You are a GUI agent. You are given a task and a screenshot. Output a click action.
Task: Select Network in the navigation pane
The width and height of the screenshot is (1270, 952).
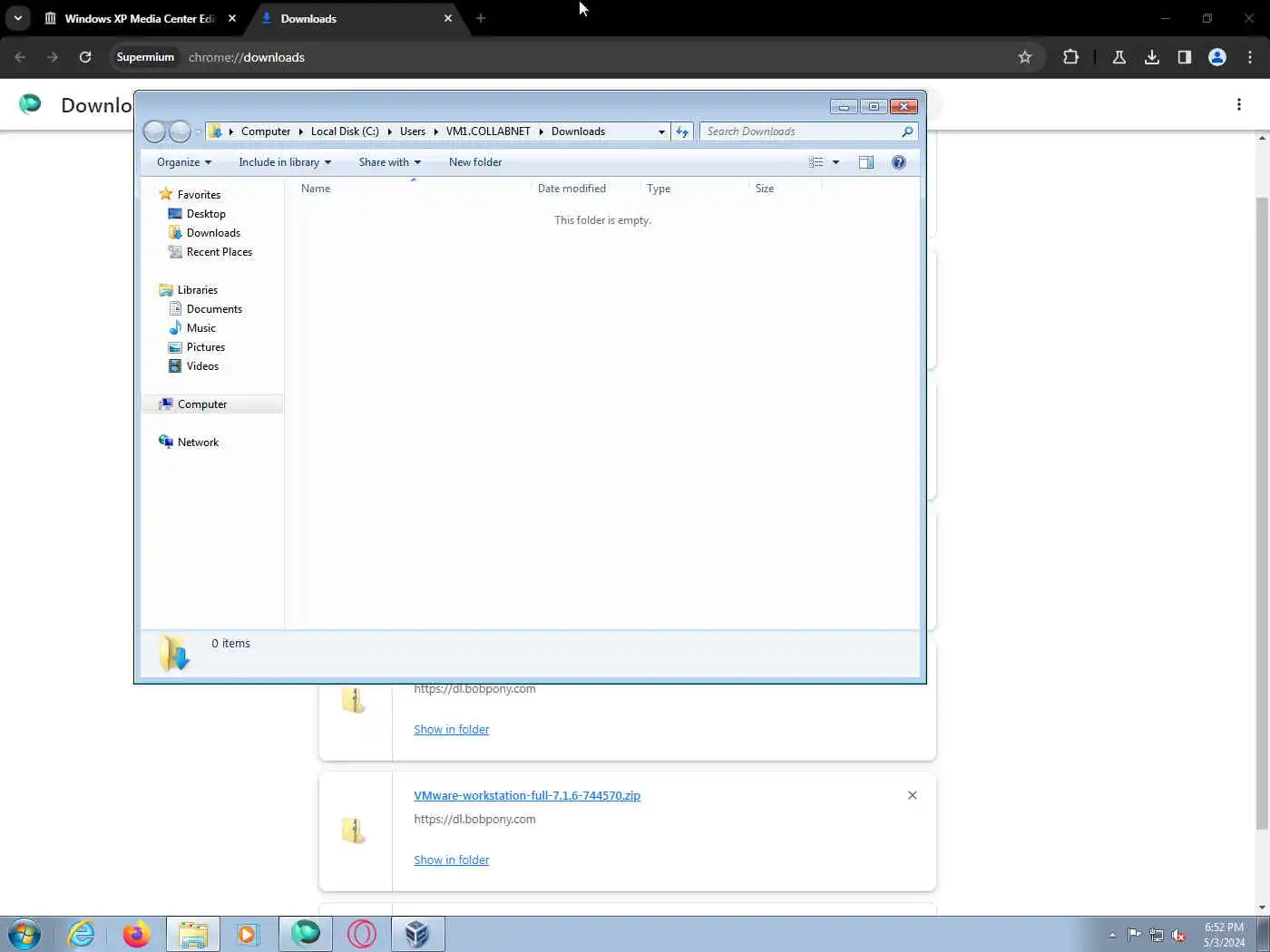click(x=198, y=442)
